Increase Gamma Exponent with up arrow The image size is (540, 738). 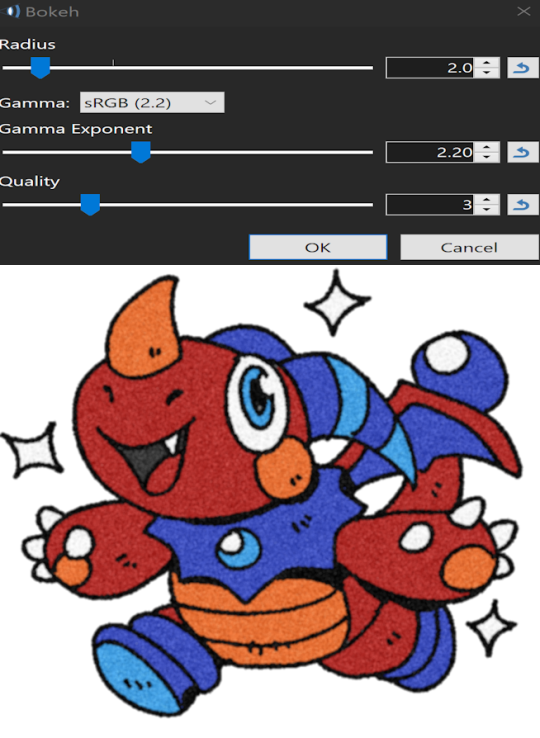487,147
